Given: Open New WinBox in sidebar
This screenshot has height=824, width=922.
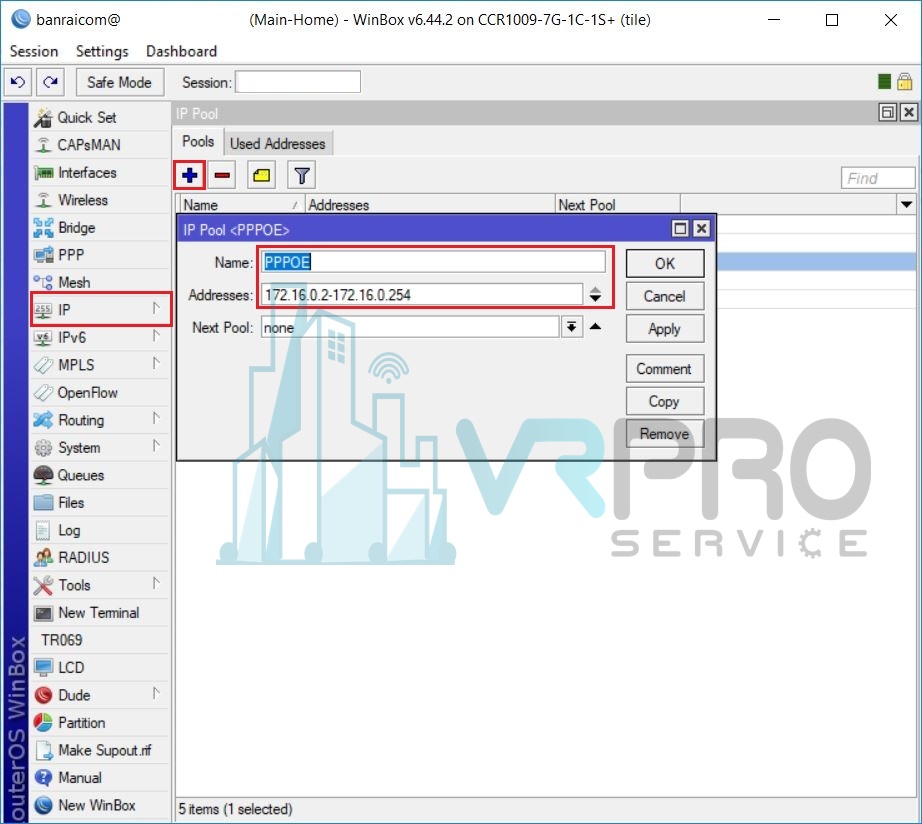Looking at the screenshot, I should (x=100, y=805).
